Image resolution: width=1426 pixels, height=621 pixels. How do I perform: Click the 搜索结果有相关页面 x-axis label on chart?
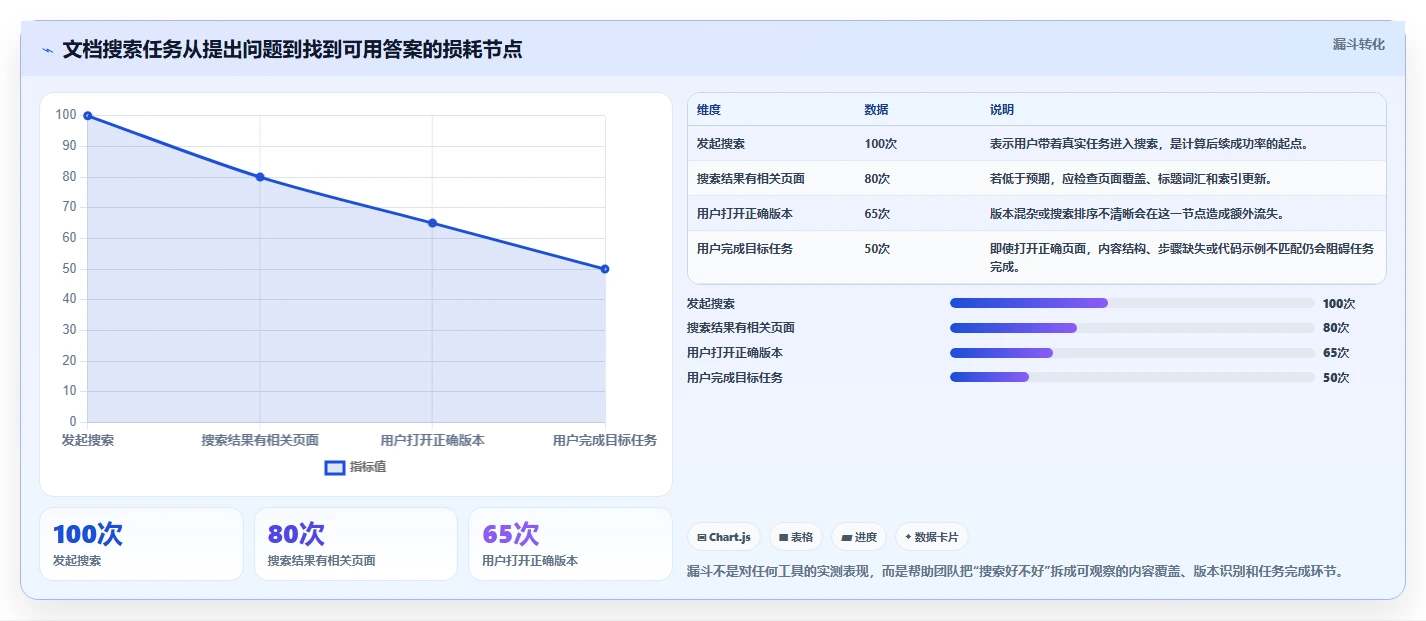(260, 440)
